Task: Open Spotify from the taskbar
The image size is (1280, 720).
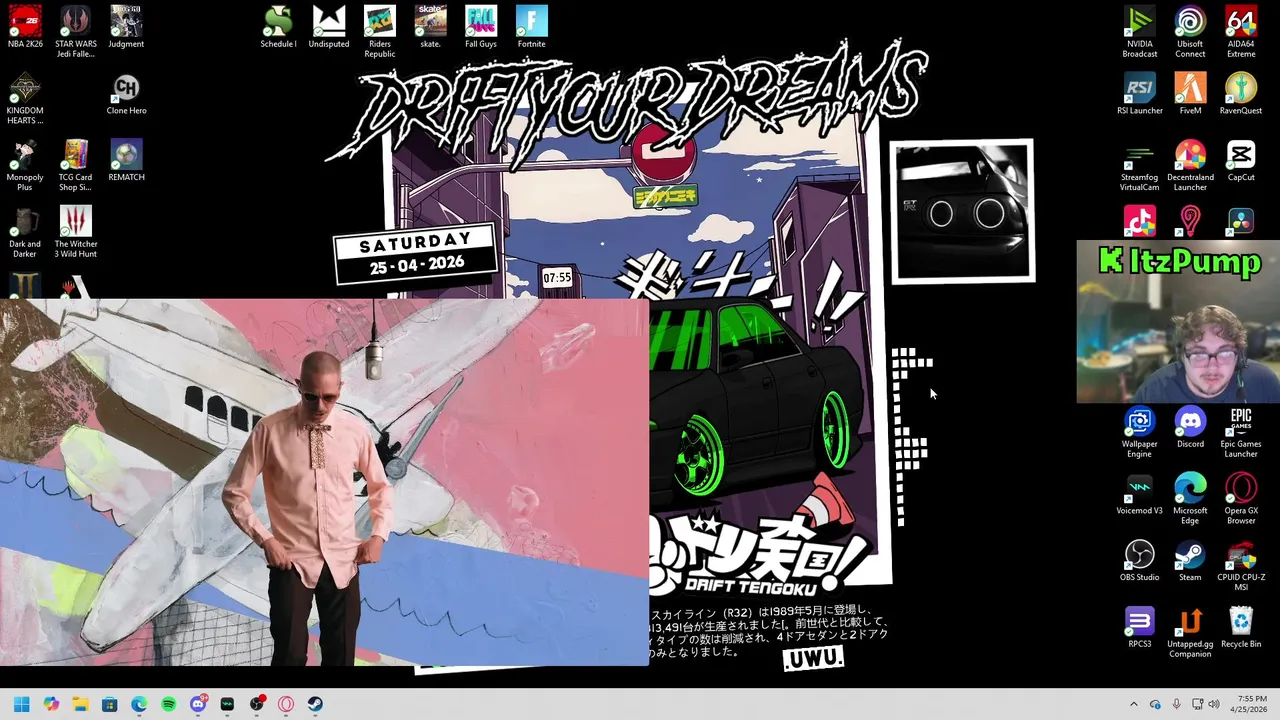Action: tap(168, 704)
